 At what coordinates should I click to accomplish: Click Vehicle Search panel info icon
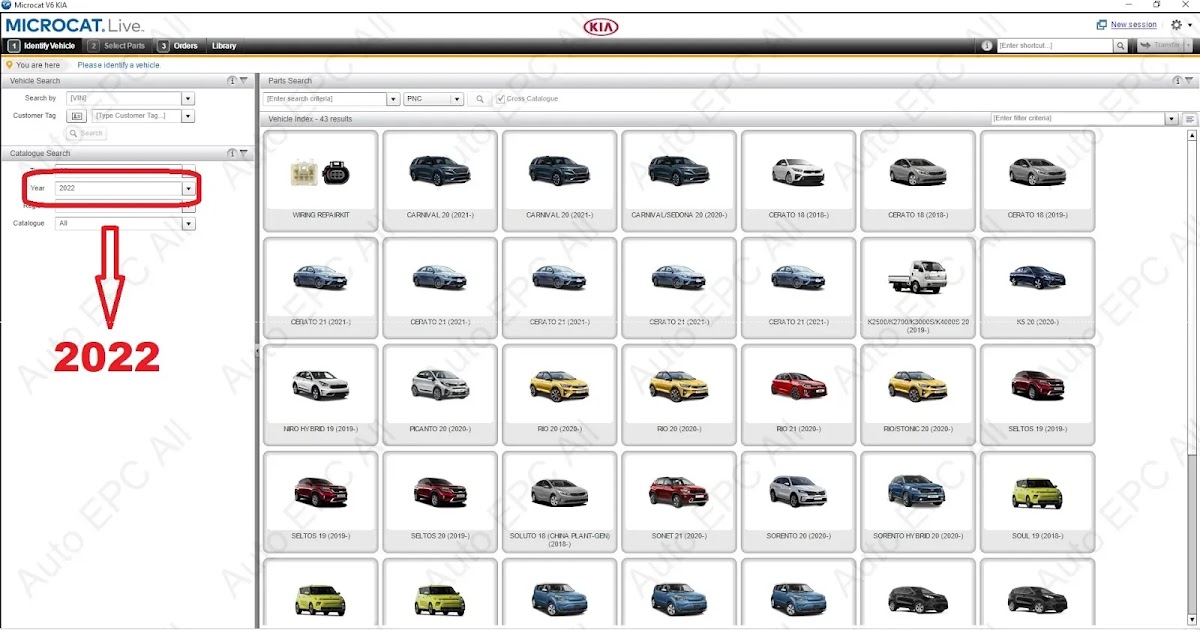(x=232, y=81)
